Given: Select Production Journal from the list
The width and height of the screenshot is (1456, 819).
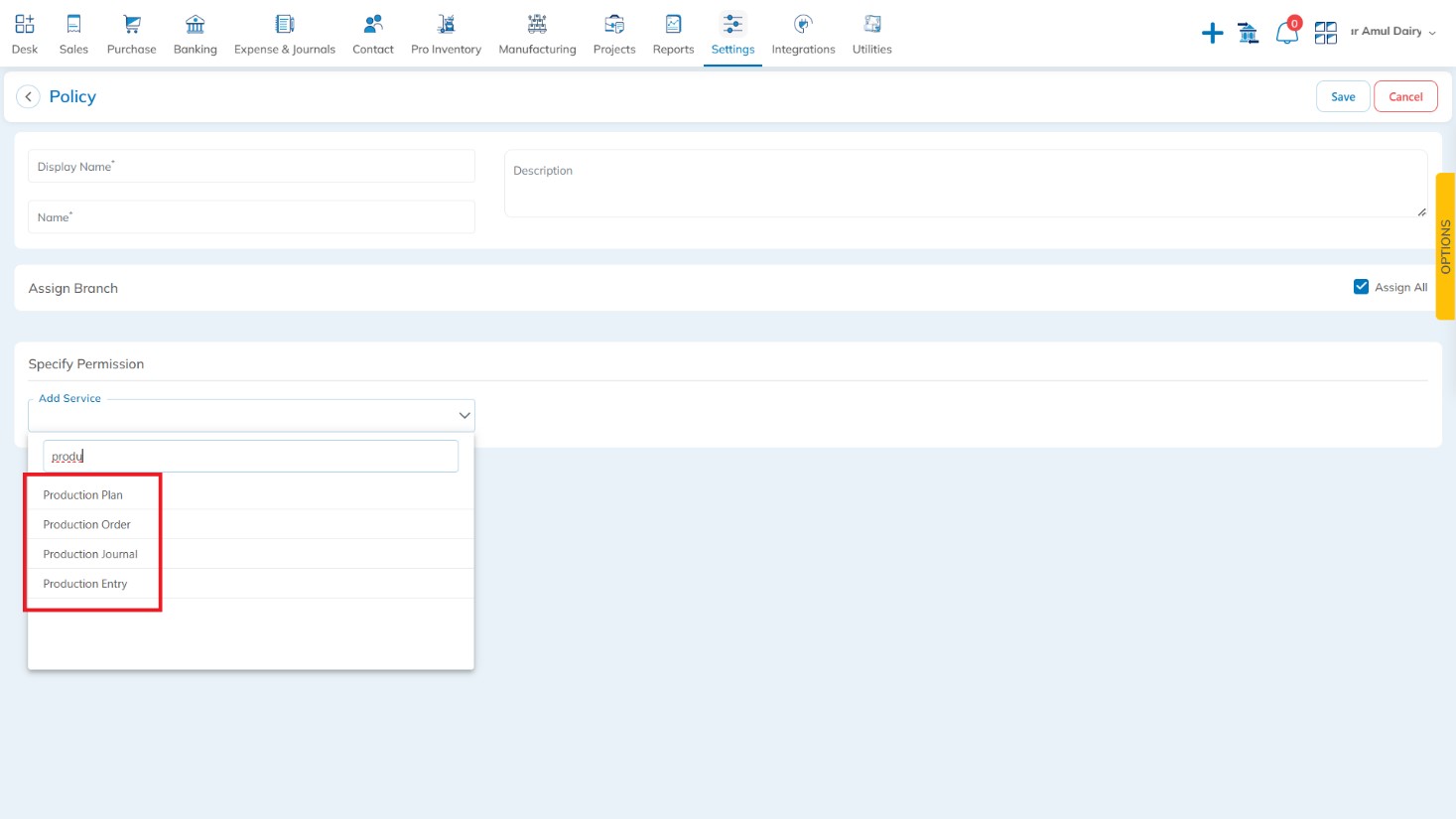Looking at the screenshot, I should tap(250, 554).
